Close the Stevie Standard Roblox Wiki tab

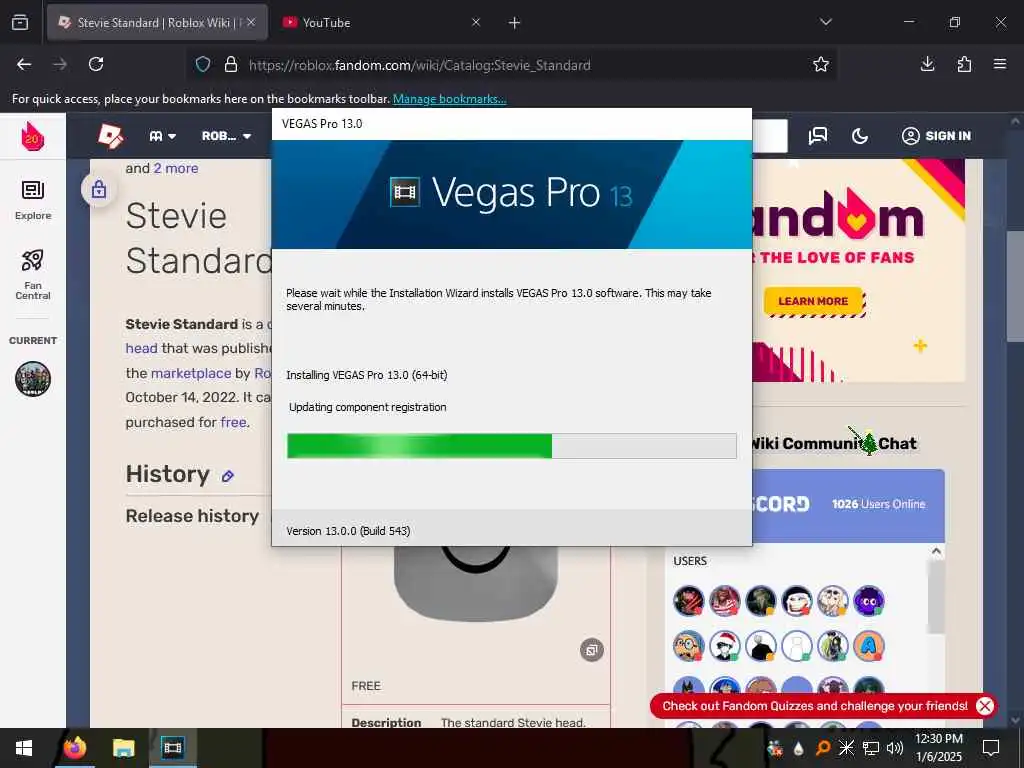click(251, 22)
